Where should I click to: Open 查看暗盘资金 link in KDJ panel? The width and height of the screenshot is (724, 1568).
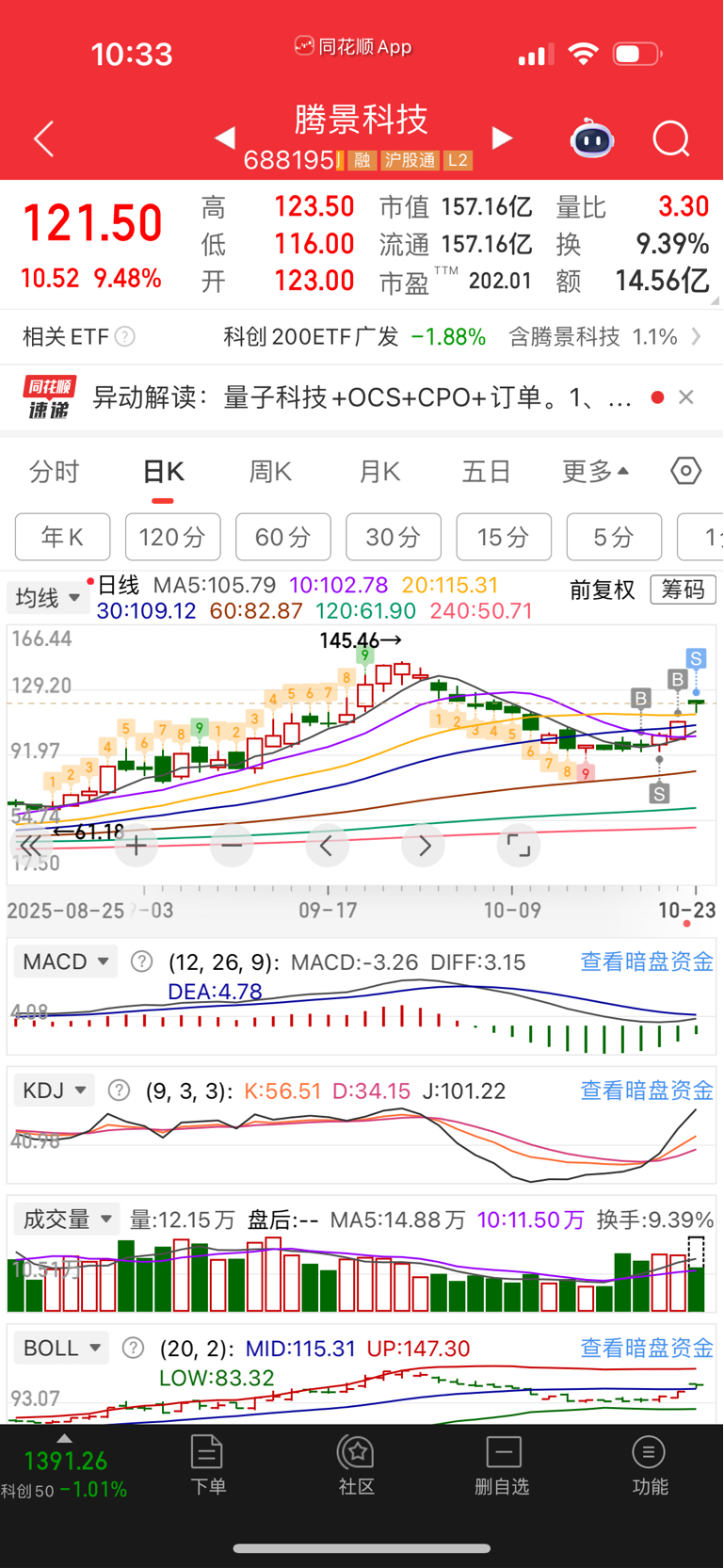[x=647, y=1091]
